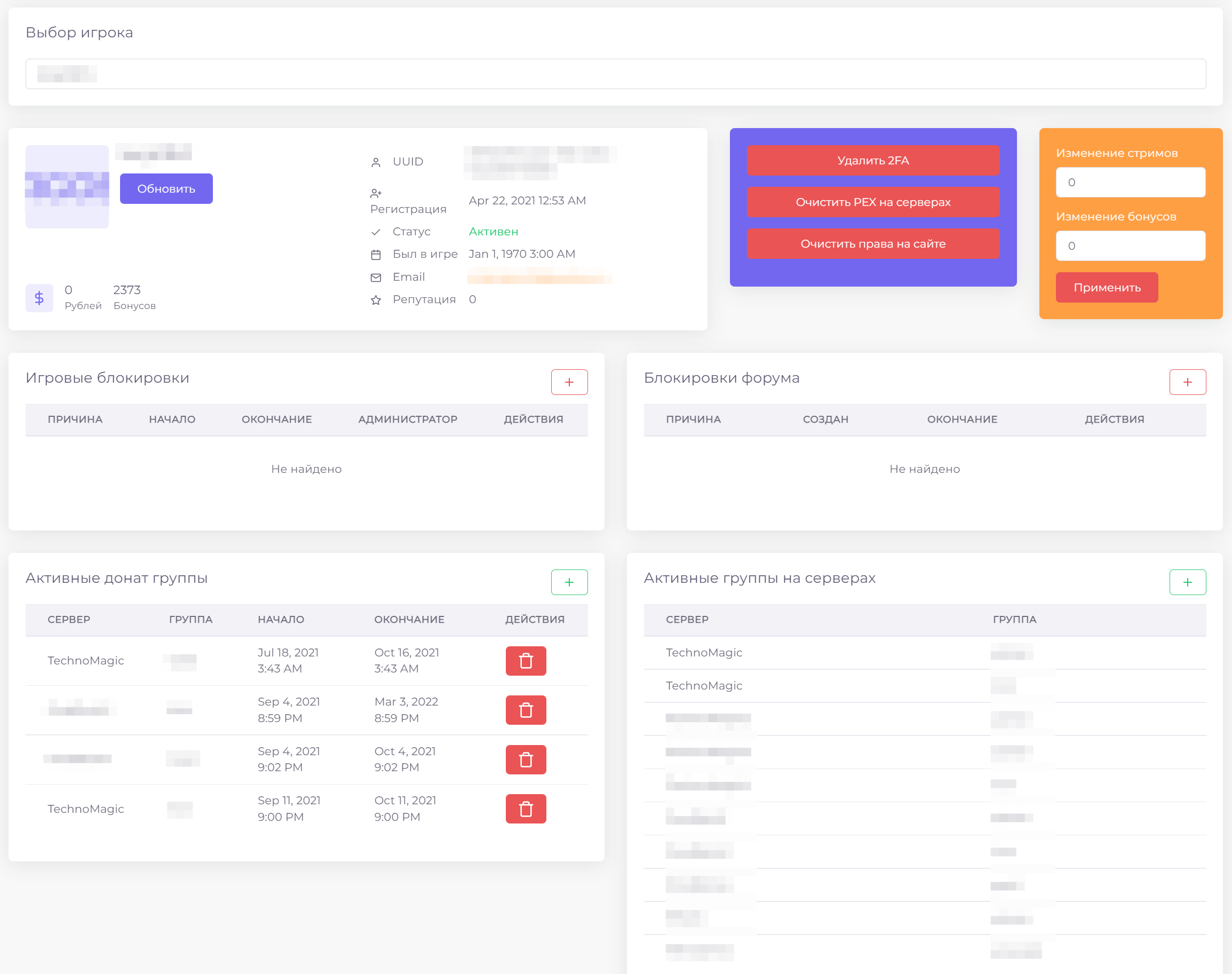Image resolution: width=1232 pixels, height=974 pixels.
Task: Click the status checkmark icon
Action: (376, 232)
